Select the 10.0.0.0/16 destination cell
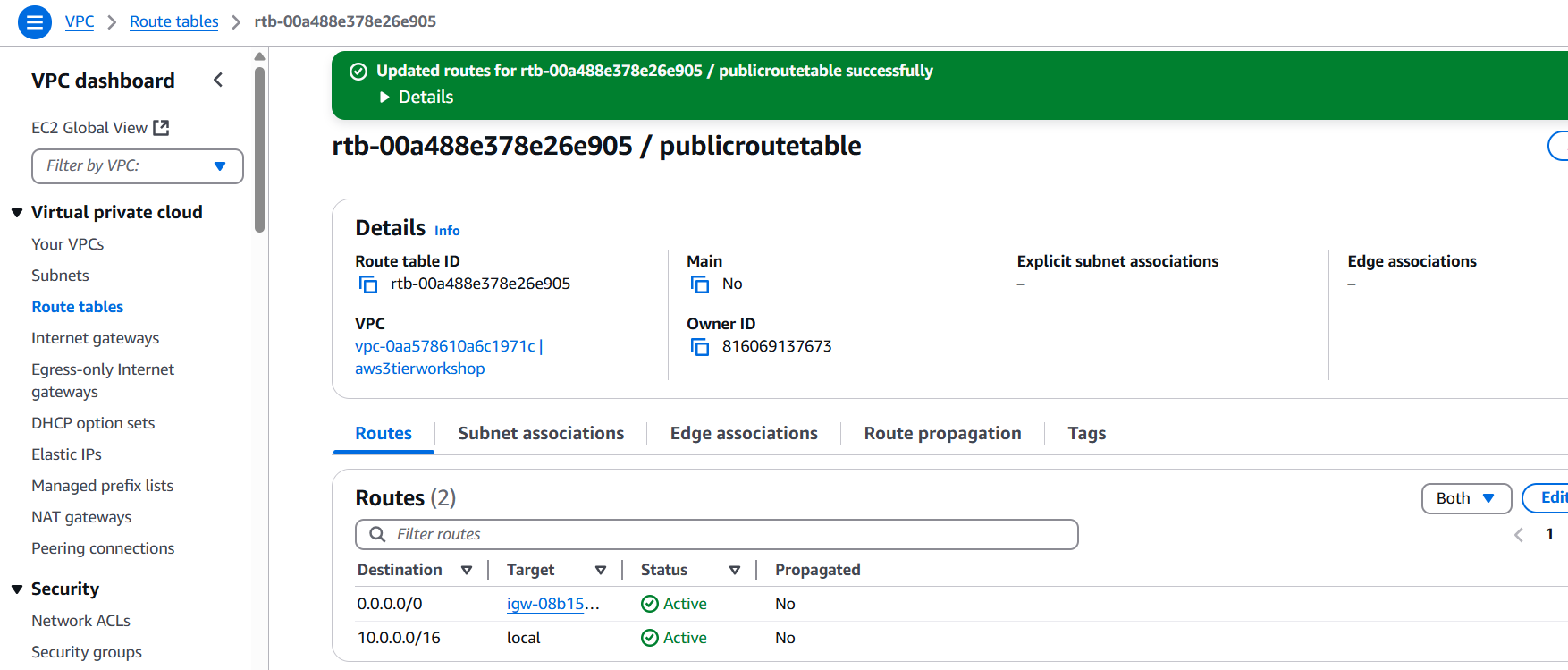1568x670 pixels. 399,638
